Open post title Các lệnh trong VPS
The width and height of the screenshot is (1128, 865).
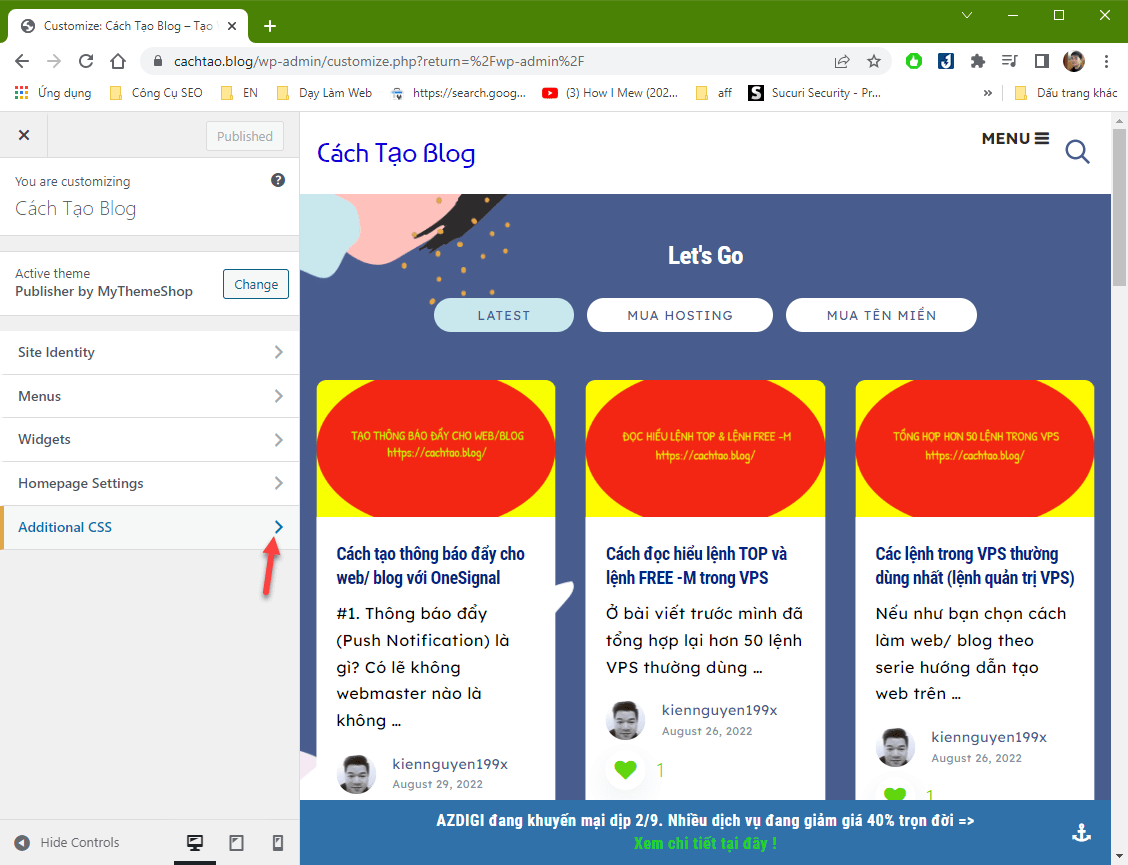click(975, 566)
